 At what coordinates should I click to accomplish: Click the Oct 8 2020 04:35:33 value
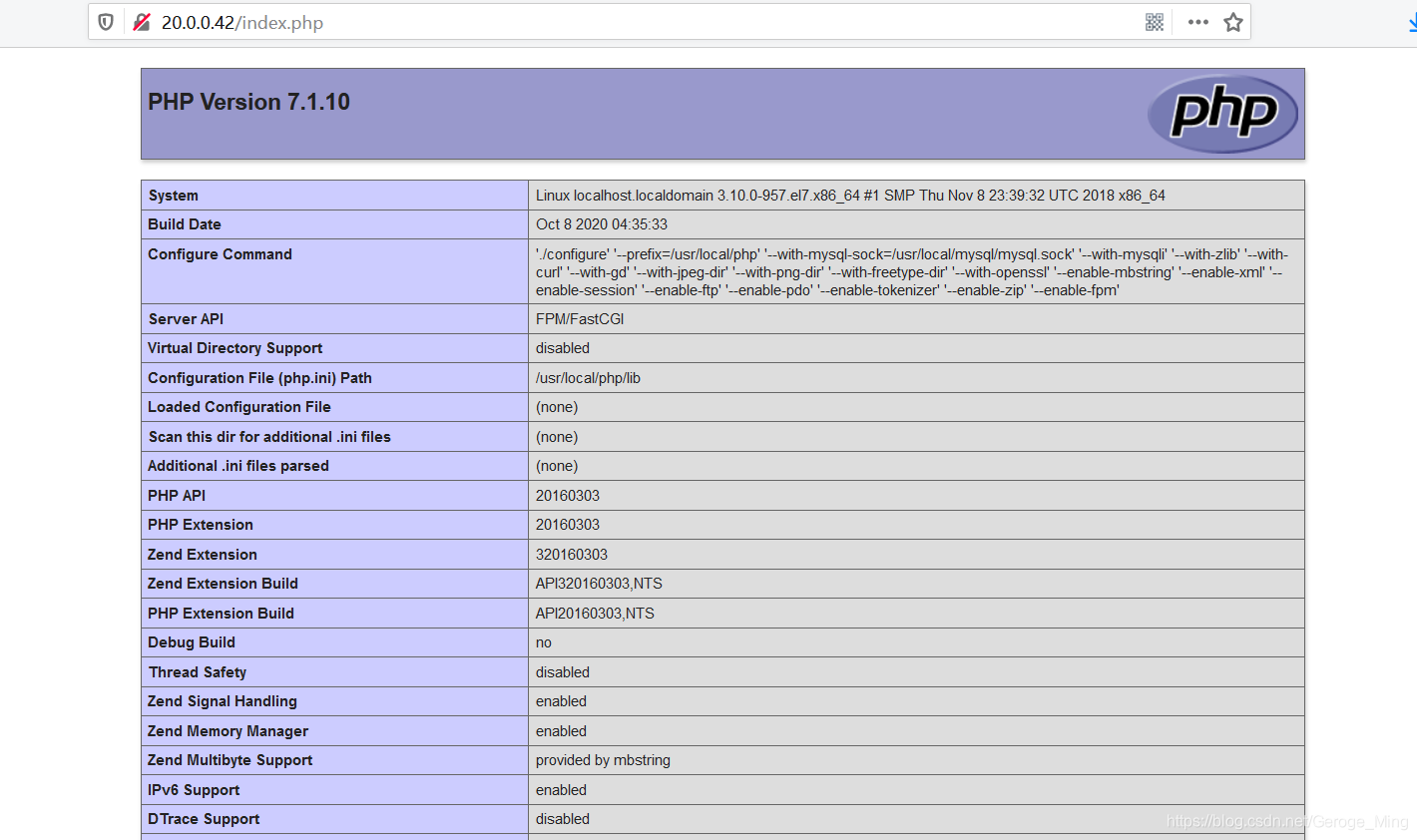tap(602, 224)
